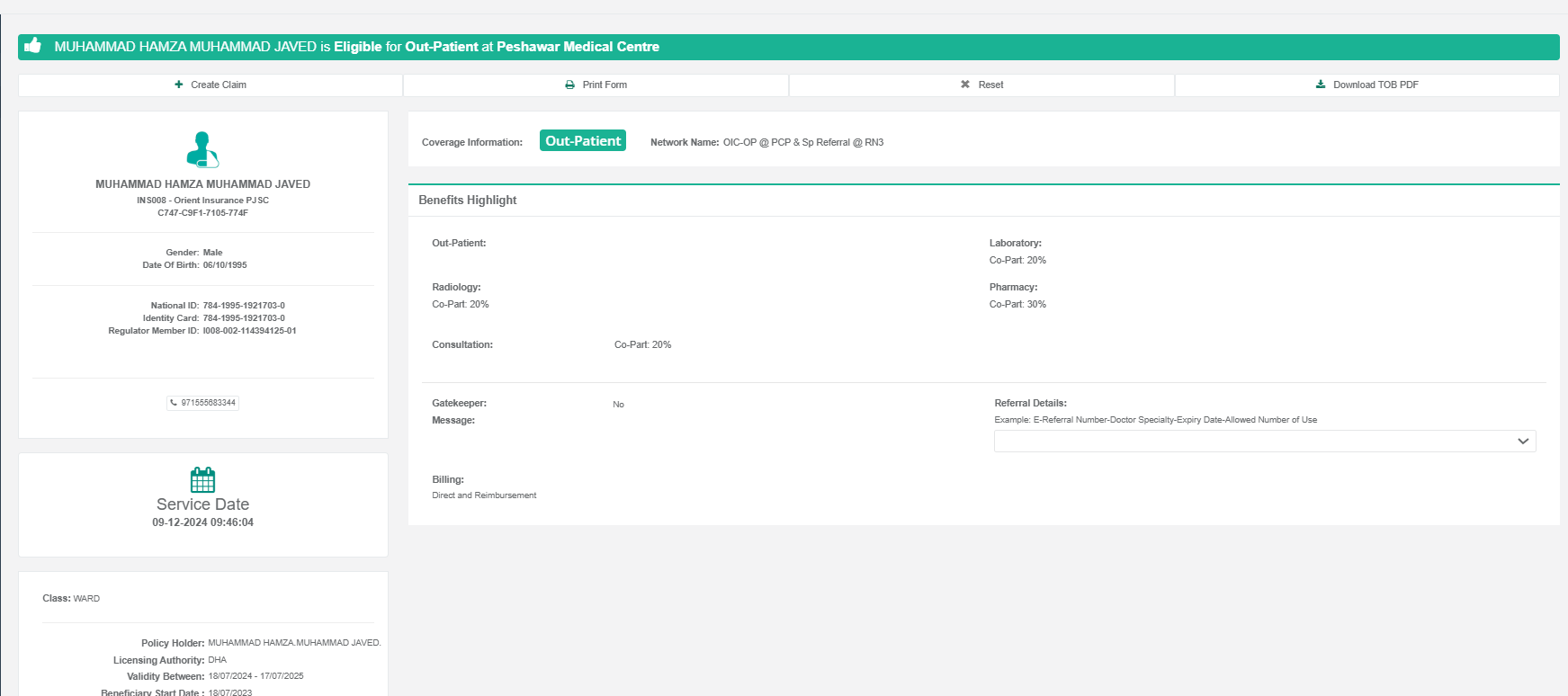
Task: Click the patient name under the avatar
Action: [x=202, y=184]
